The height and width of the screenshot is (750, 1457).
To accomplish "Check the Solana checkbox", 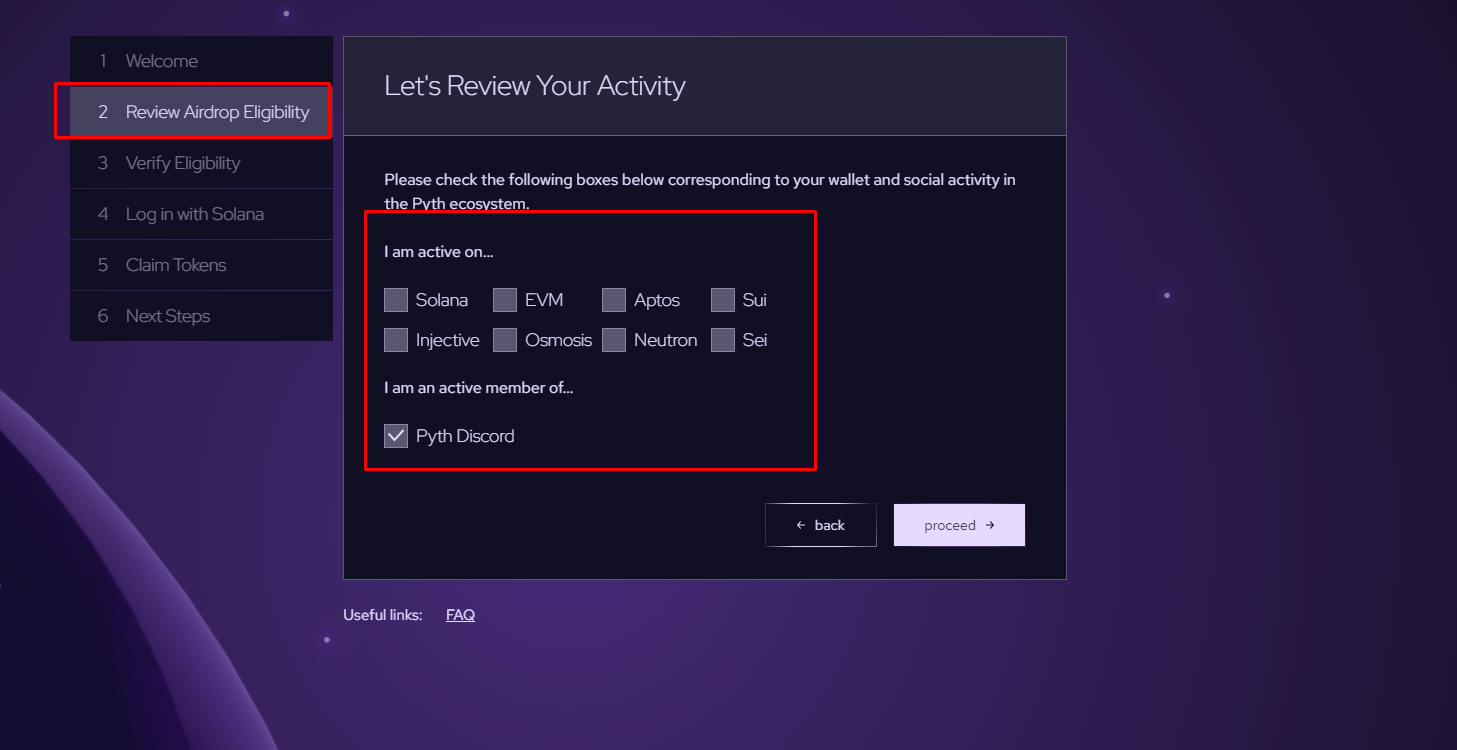I will pyautogui.click(x=396, y=300).
